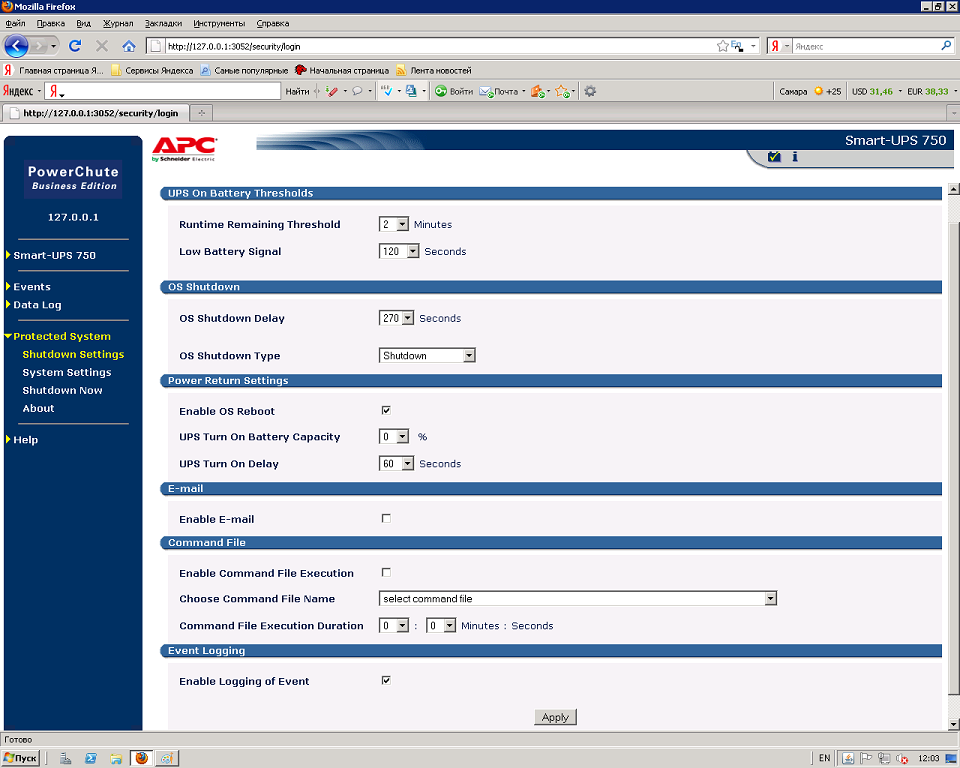Viewport: 960px width, 768px height.
Task: Open Command File Execution Duration minutes dropdown
Action: coord(394,625)
